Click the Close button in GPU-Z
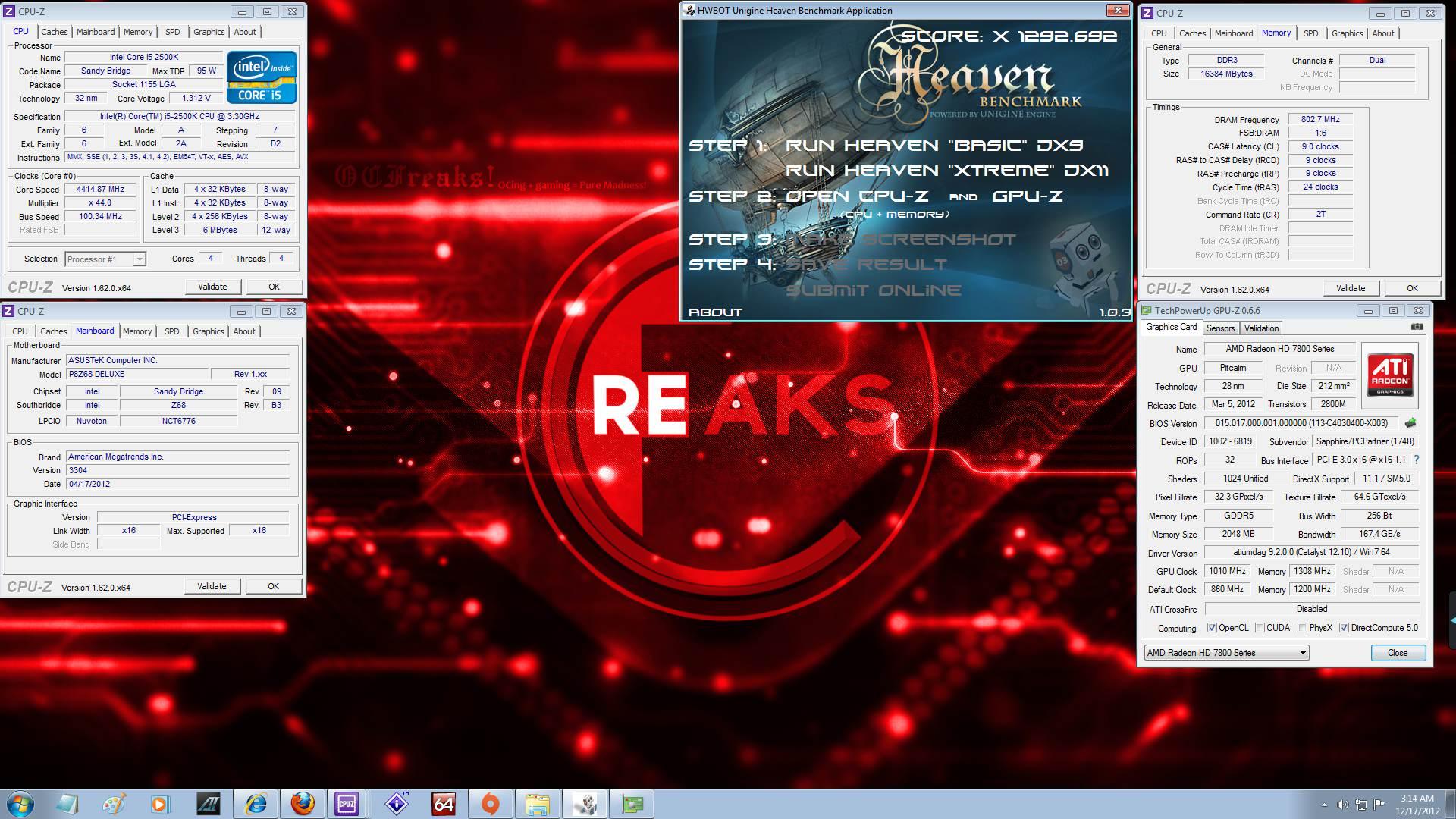The width and height of the screenshot is (1456, 819). 1398,653
